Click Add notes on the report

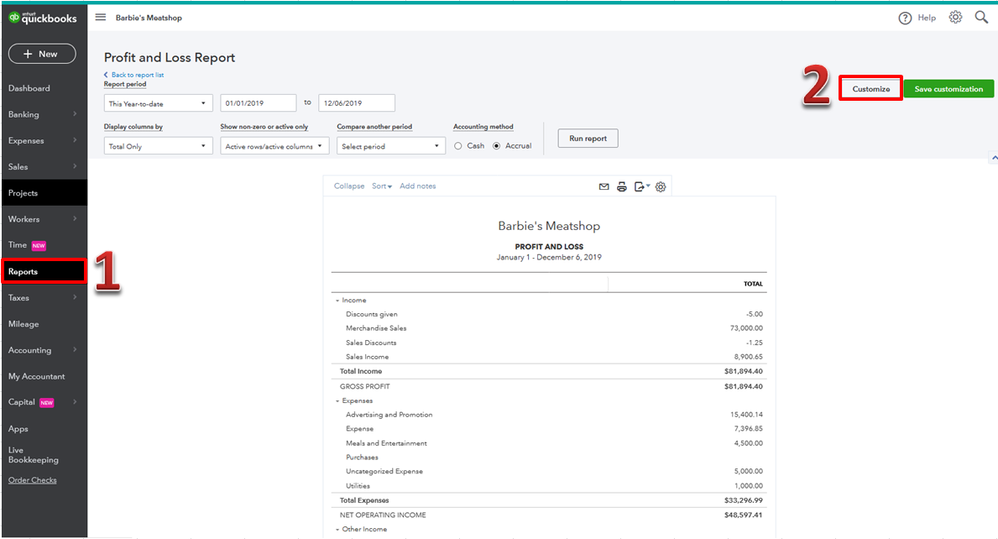(x=418, y=186)
